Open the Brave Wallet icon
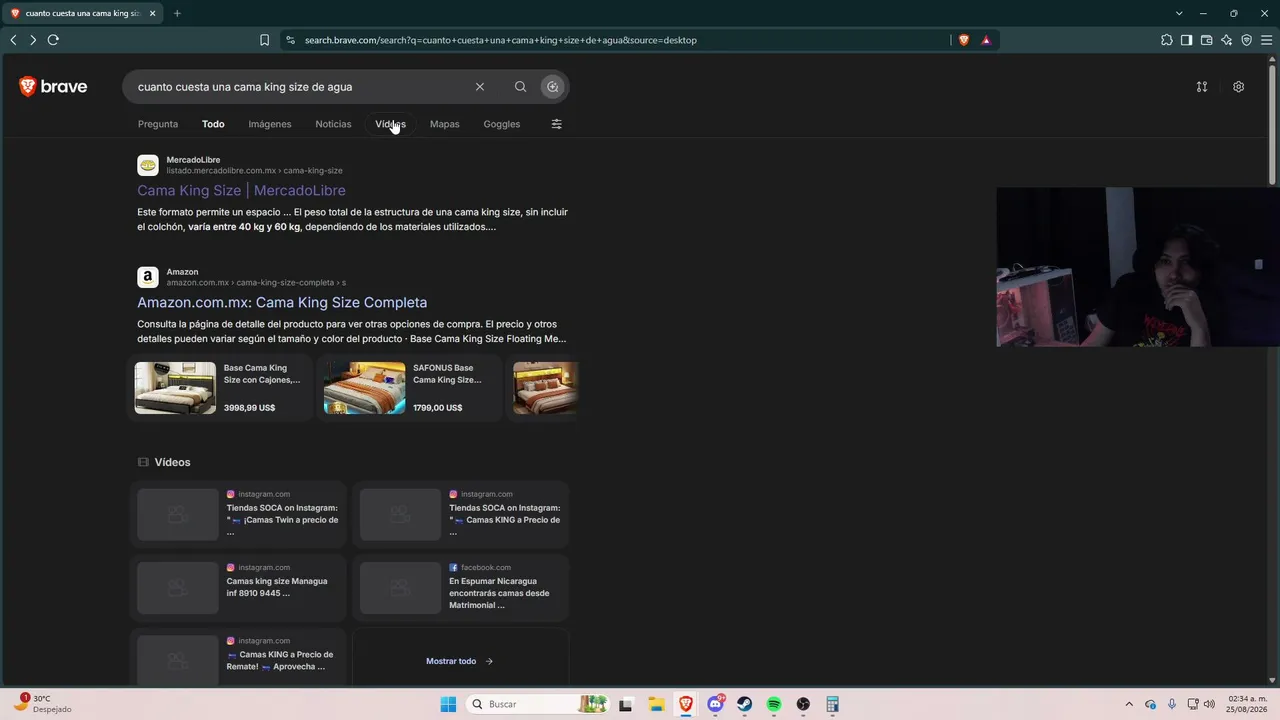 coord(1207,40)
